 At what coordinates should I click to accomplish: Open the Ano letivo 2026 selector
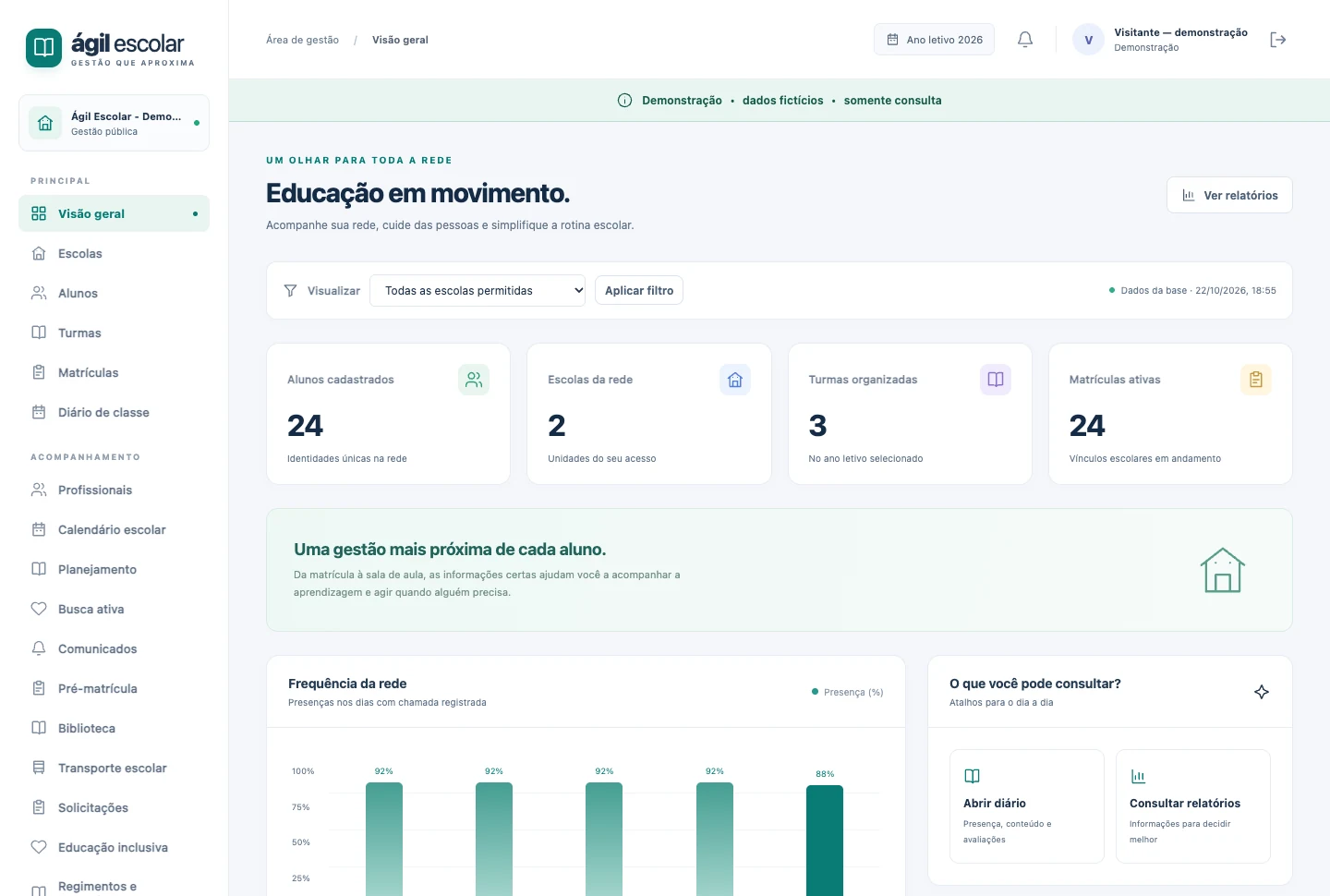click(934, 40)
